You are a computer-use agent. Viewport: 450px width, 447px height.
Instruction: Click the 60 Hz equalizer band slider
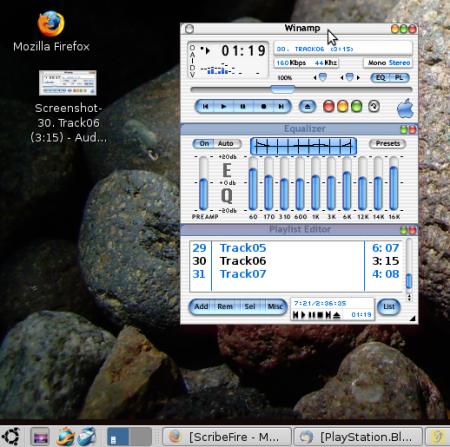(253, 183)
